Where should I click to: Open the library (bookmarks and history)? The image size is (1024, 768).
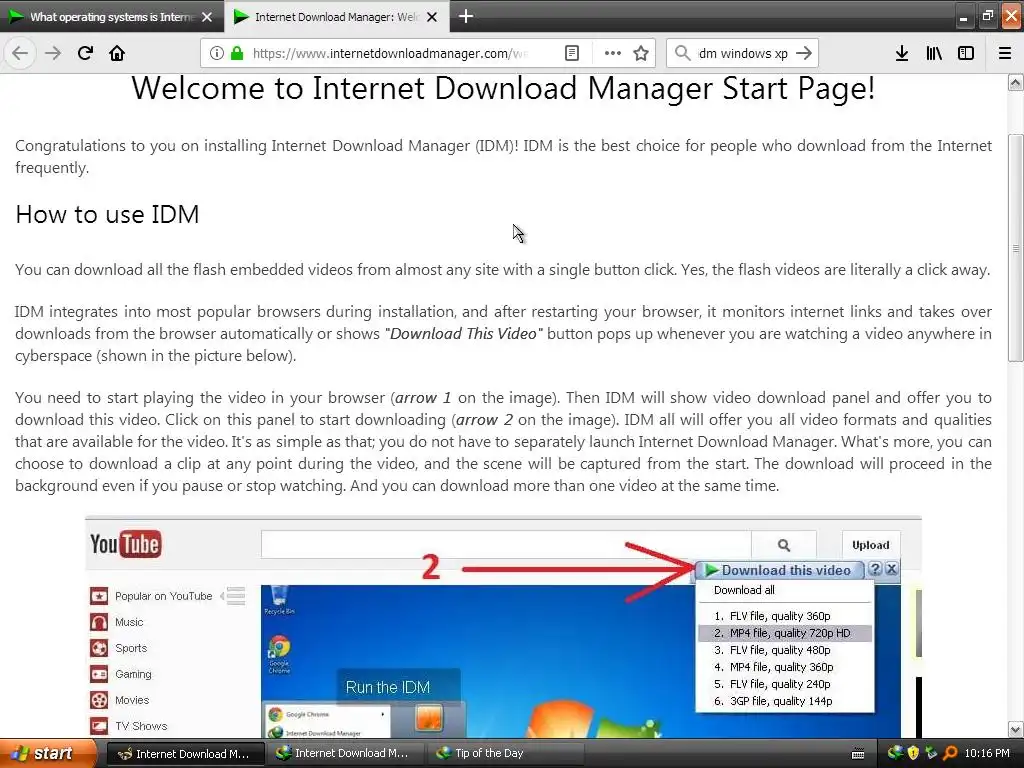(934, 53)
